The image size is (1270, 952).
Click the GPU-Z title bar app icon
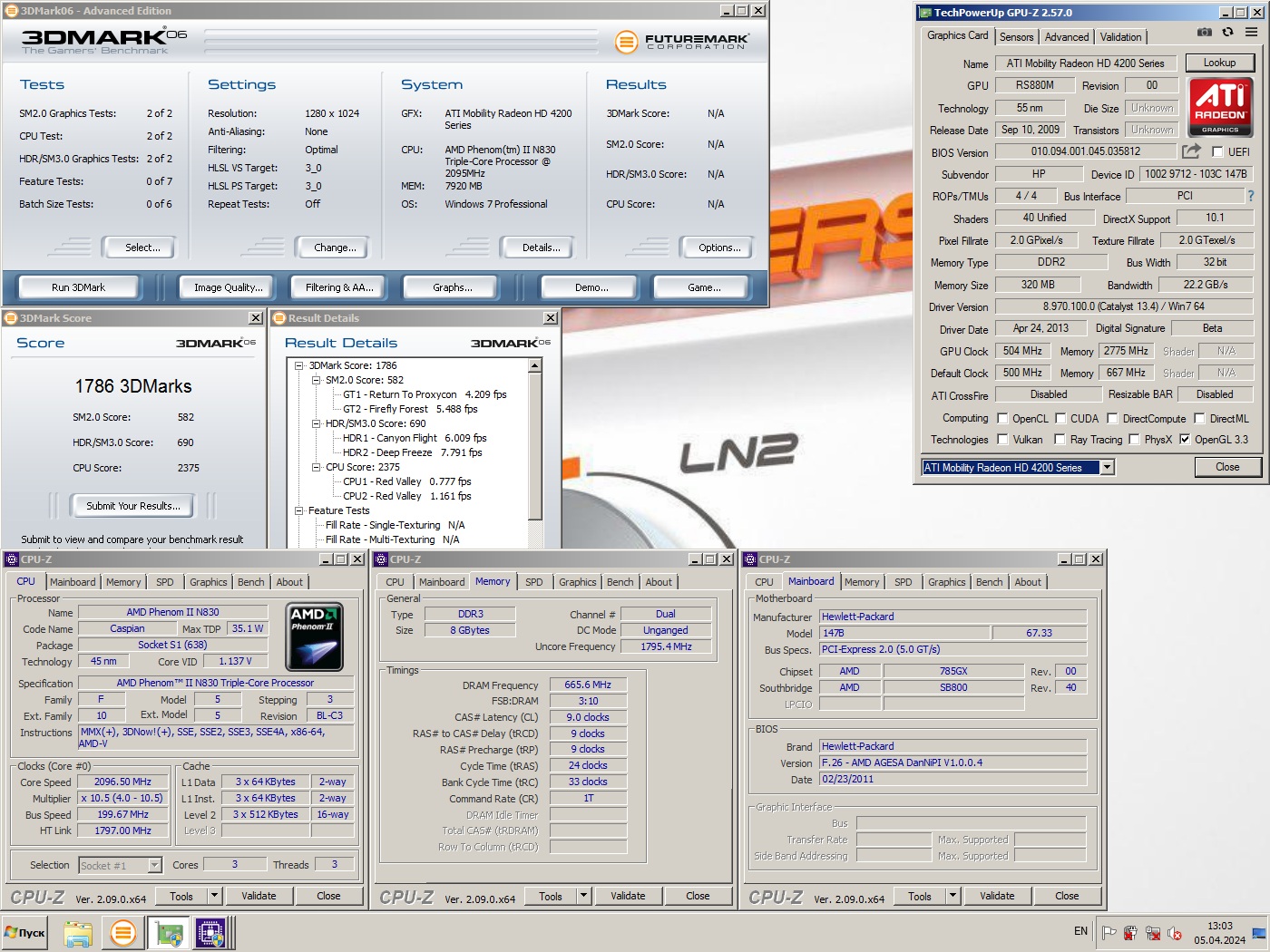pos(925,13)
